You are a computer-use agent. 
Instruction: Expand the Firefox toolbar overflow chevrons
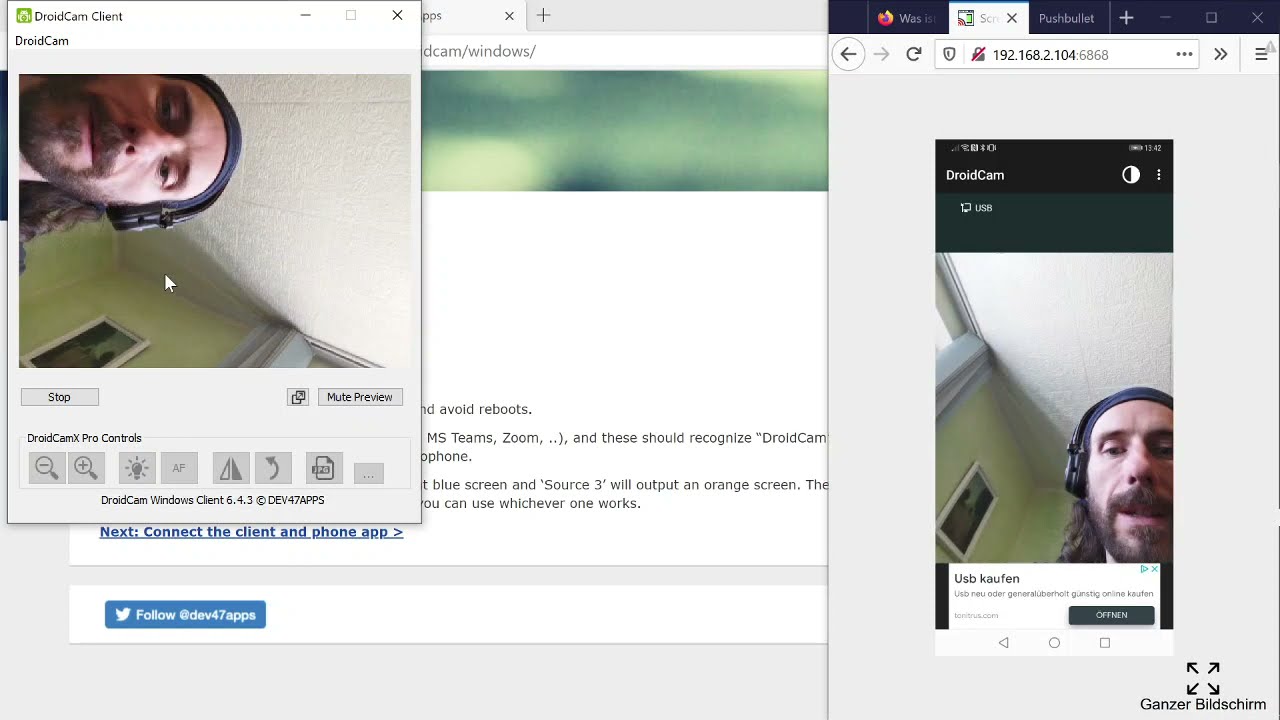(x=1220, y=55)
